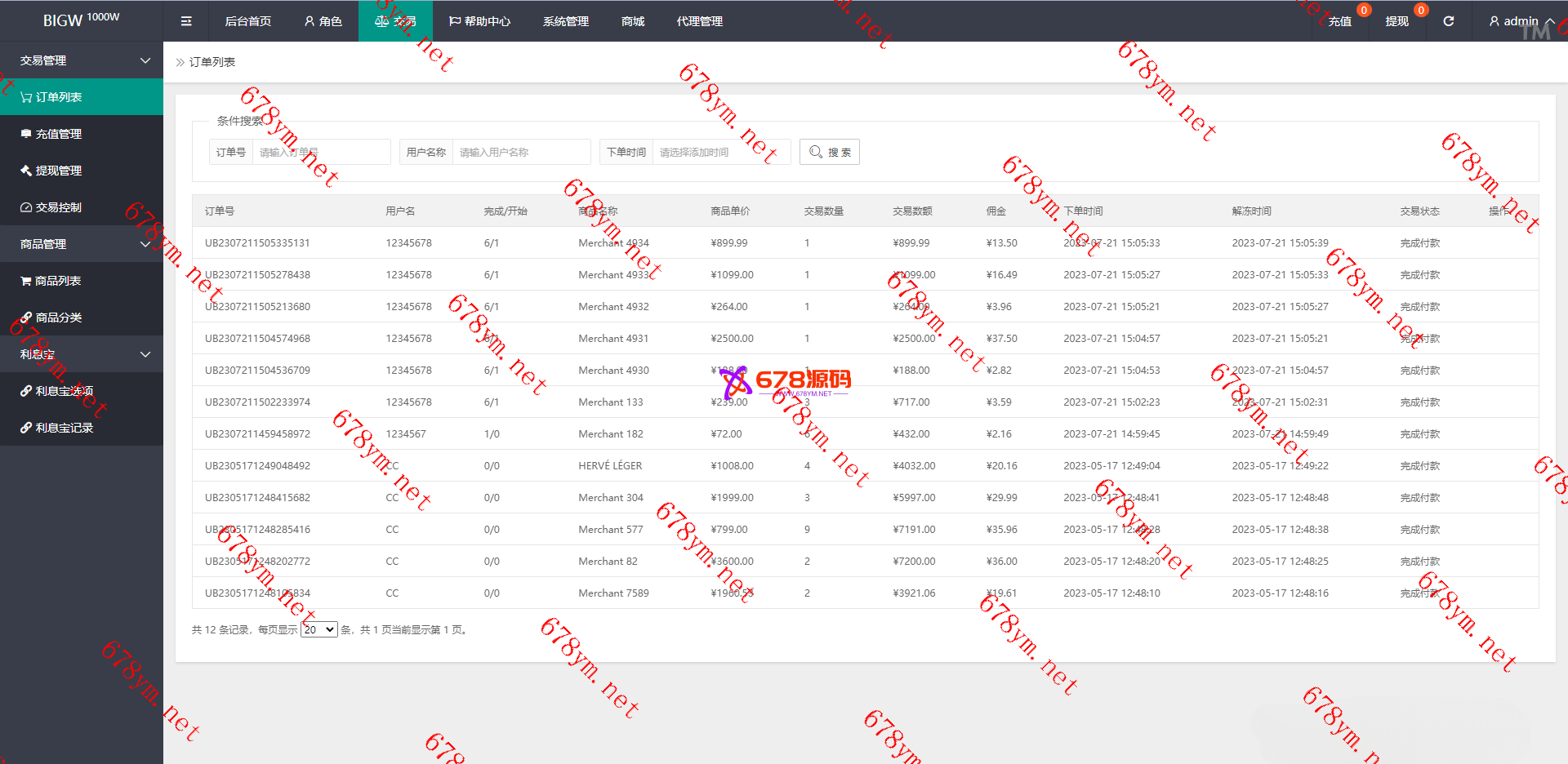Screen dimensions: 1568x764
Task: Open 充值管理 from the sidebar
Action: click(58, 134)
